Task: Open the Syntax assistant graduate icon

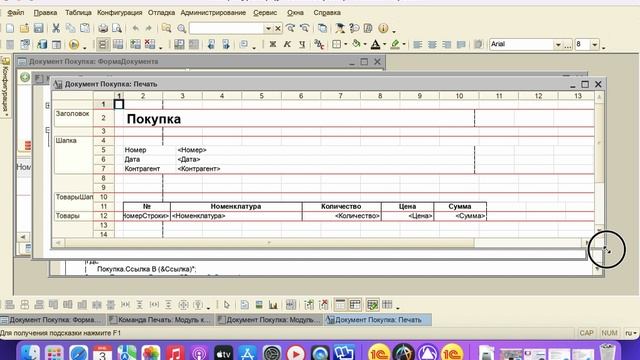Action: (x=340, y=28)
